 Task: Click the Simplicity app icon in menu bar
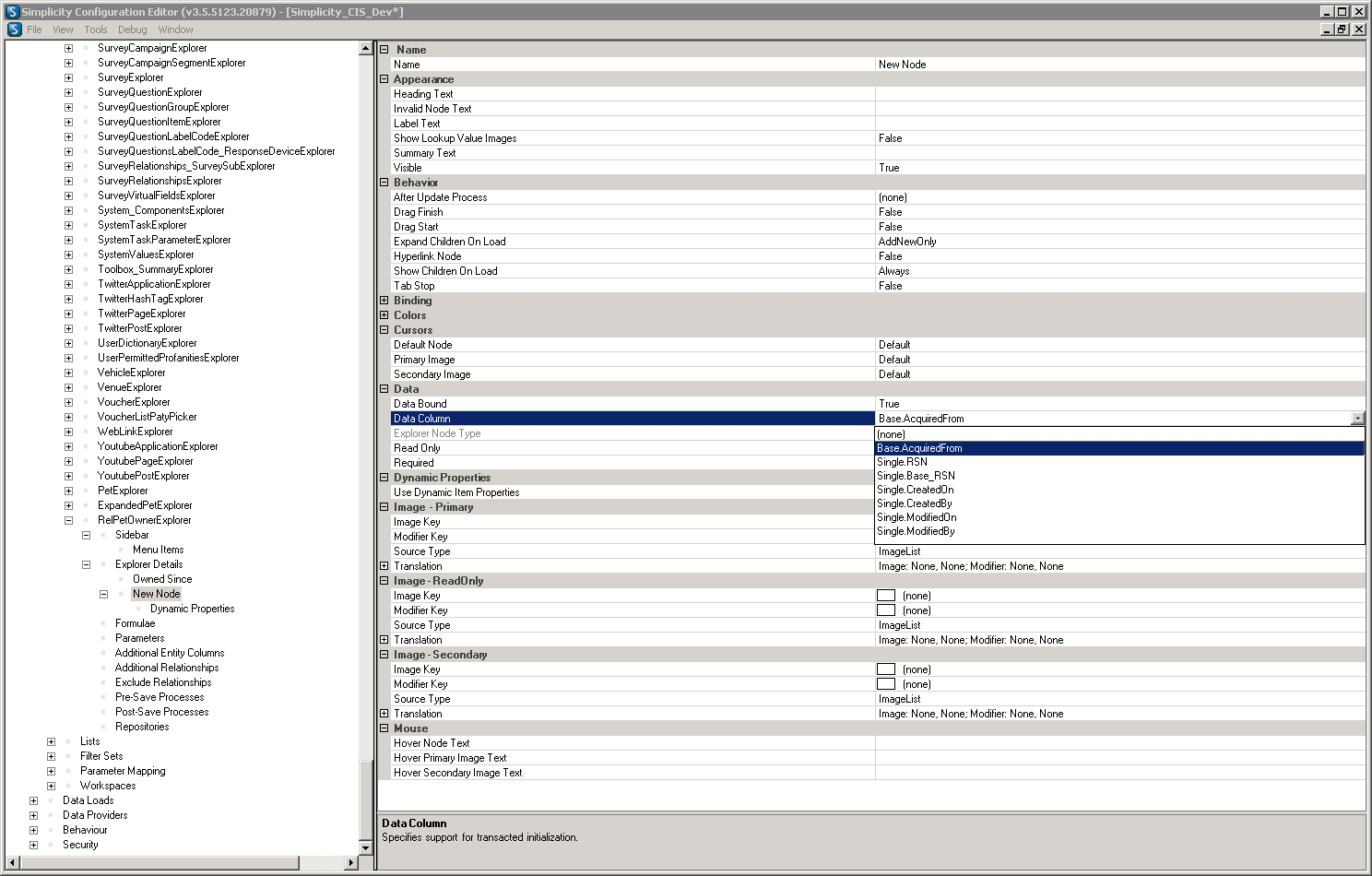pos(14,30)
